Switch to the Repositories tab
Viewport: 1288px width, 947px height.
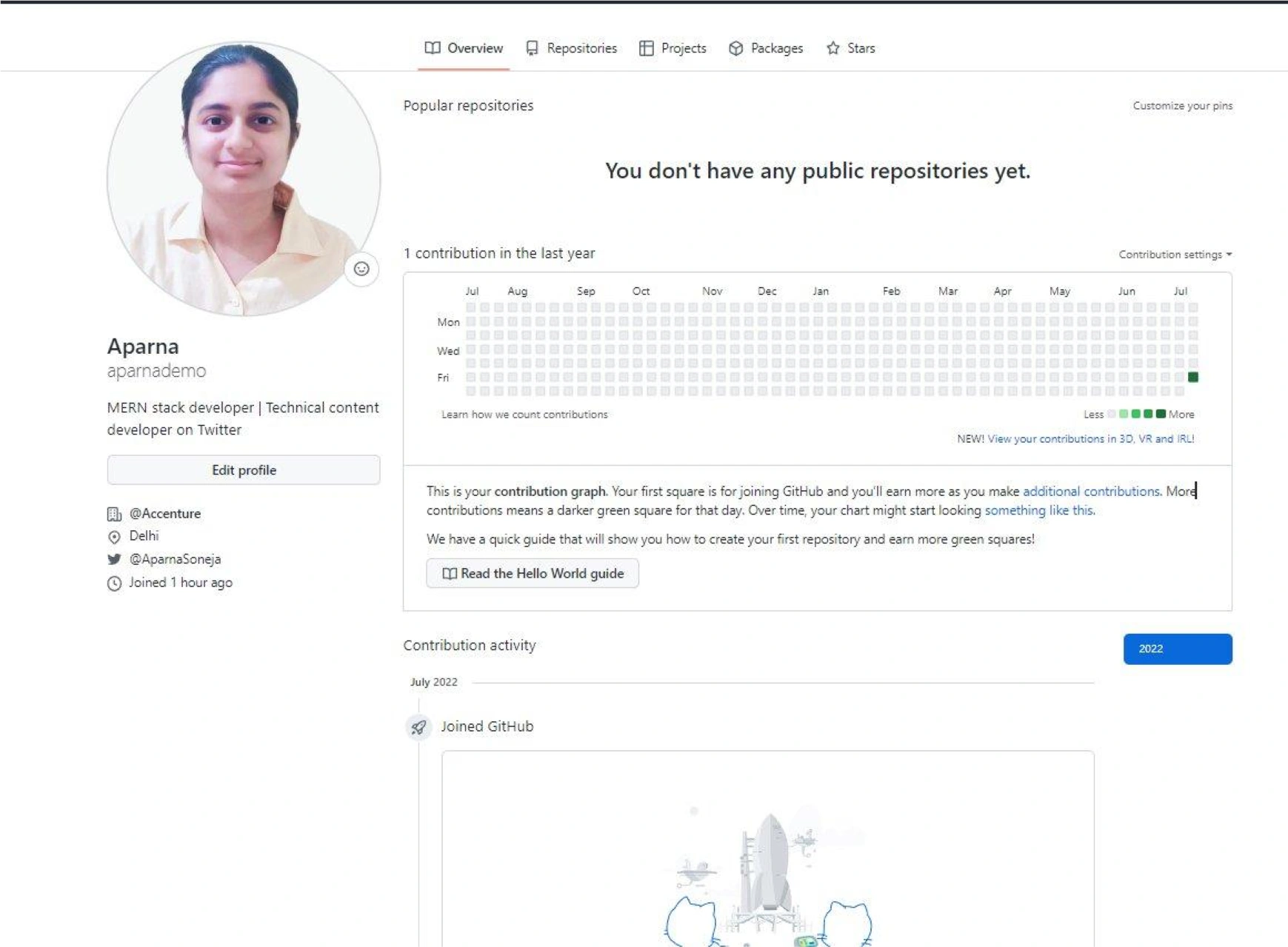(x=572, y=48)
